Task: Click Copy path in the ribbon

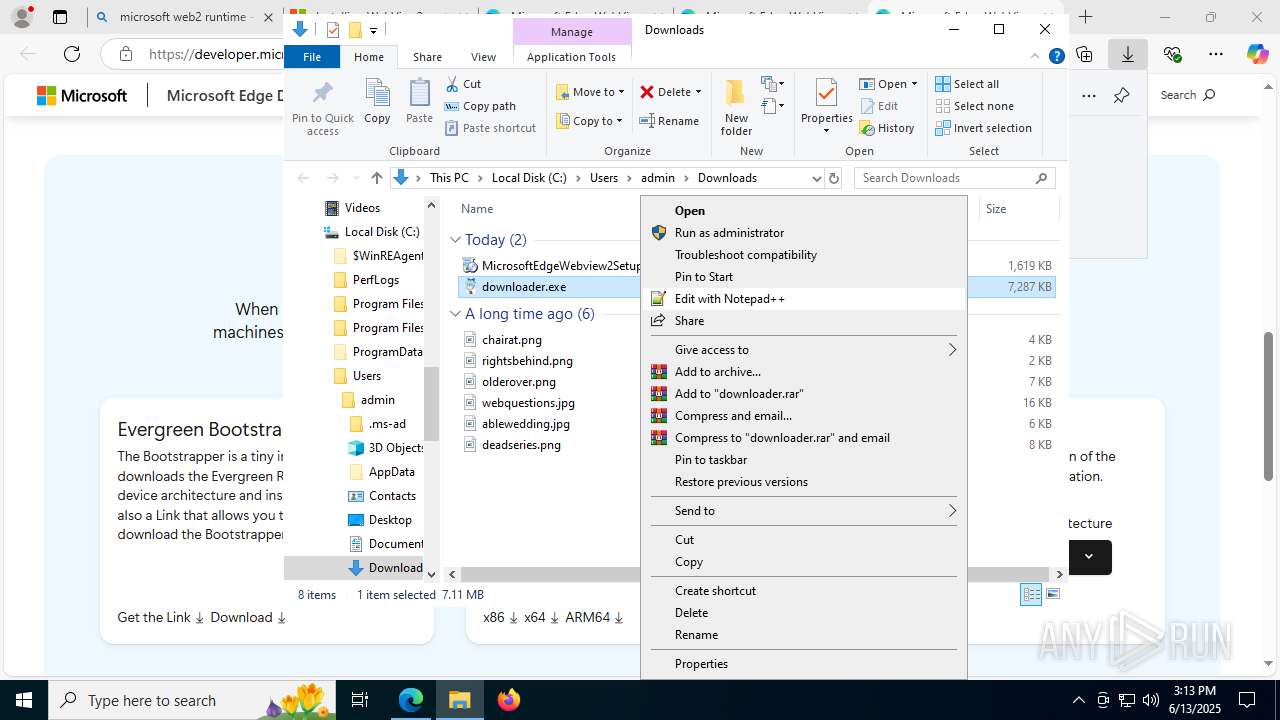Action: pos(480,106)
